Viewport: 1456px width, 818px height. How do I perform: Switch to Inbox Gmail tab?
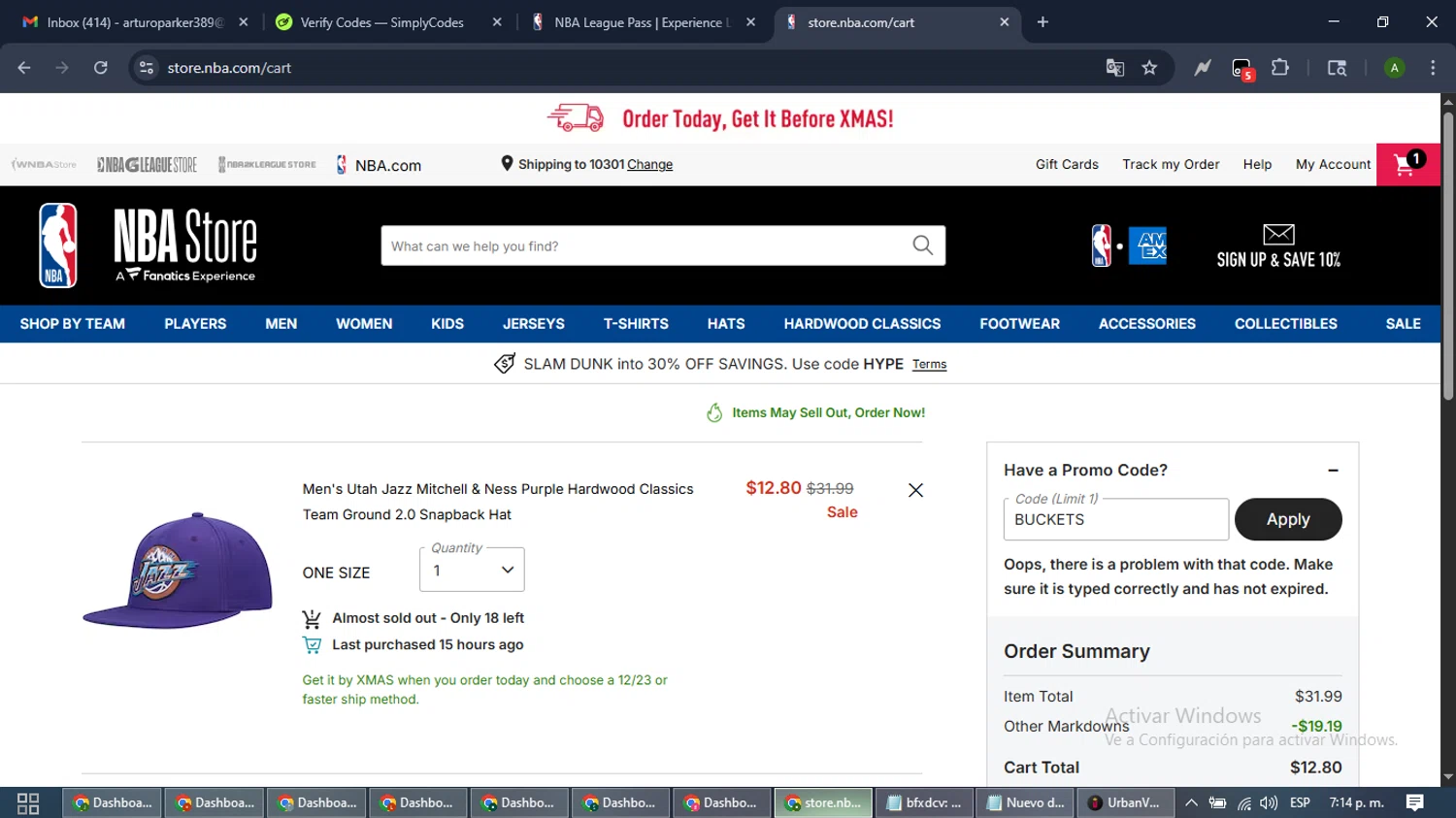click(134, 22)
